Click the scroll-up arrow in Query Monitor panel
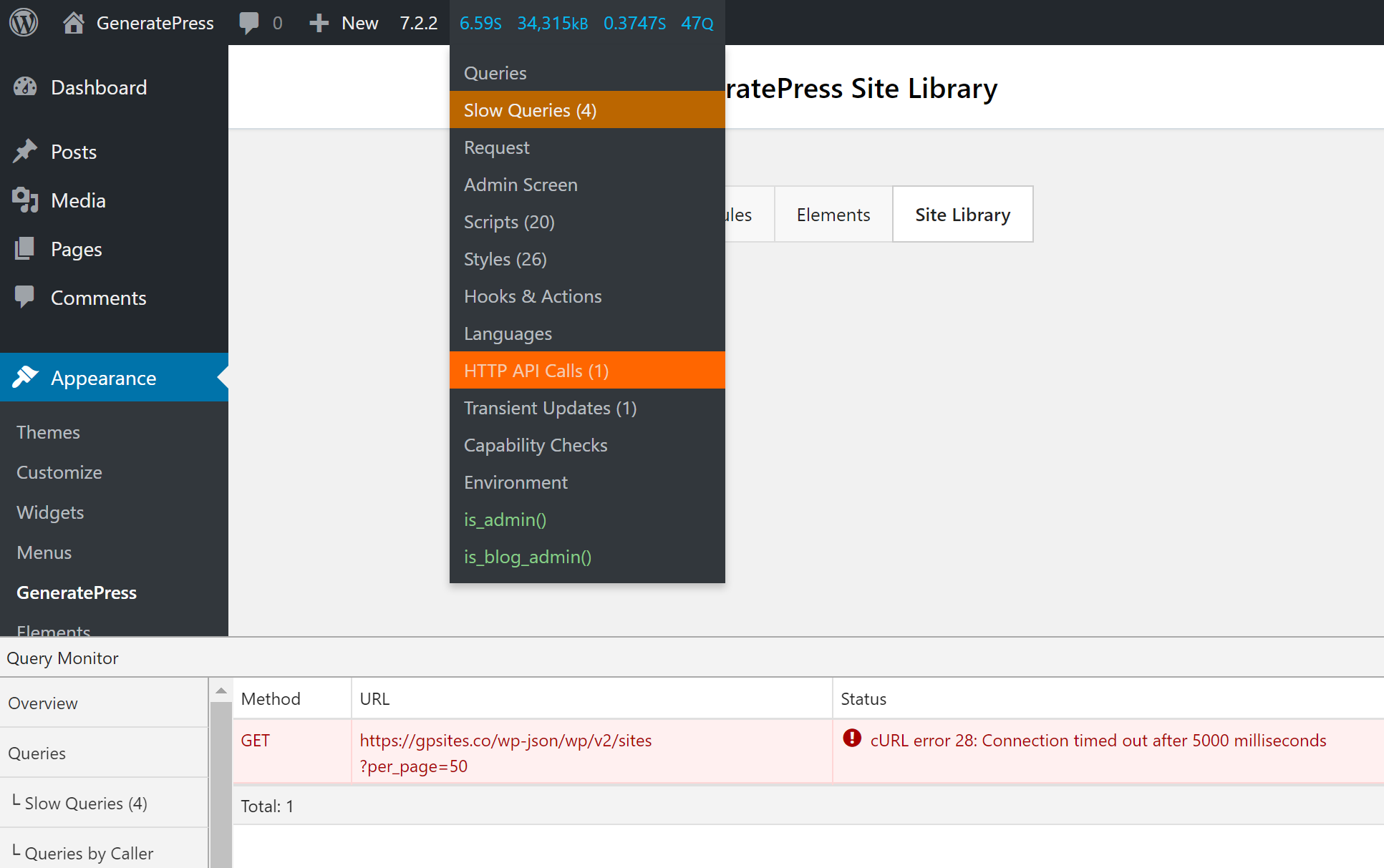1384x868 pixels. point(221,691)
